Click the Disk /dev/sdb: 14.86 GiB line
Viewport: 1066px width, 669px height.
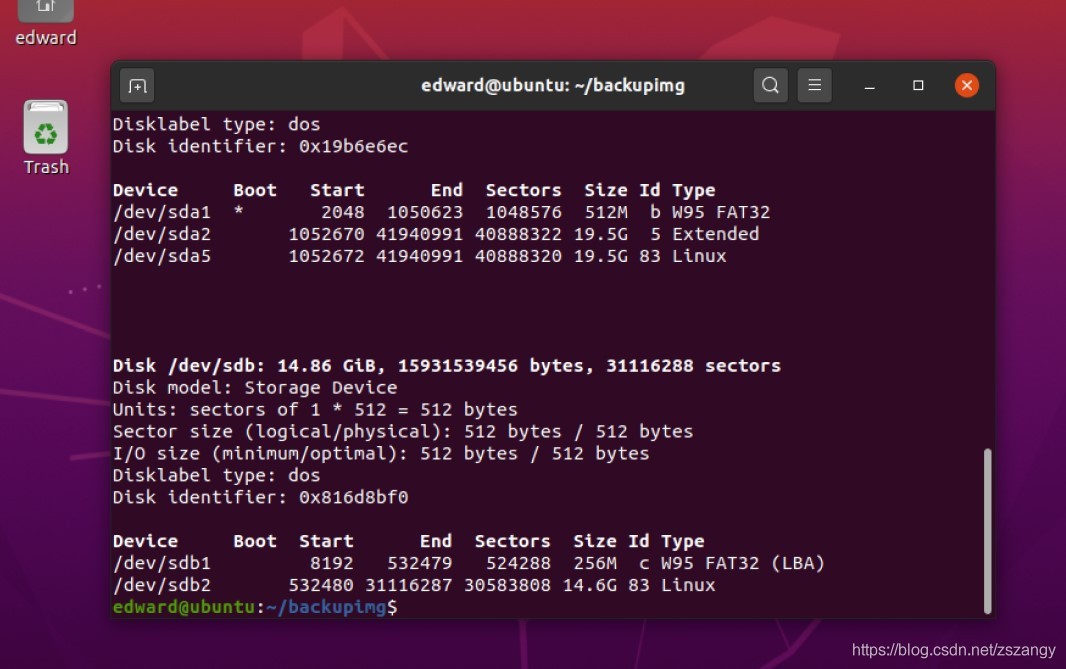click(447, 366)
